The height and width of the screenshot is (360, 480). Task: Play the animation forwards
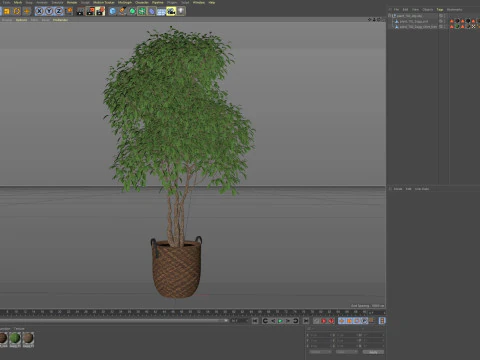click(280, 321)
